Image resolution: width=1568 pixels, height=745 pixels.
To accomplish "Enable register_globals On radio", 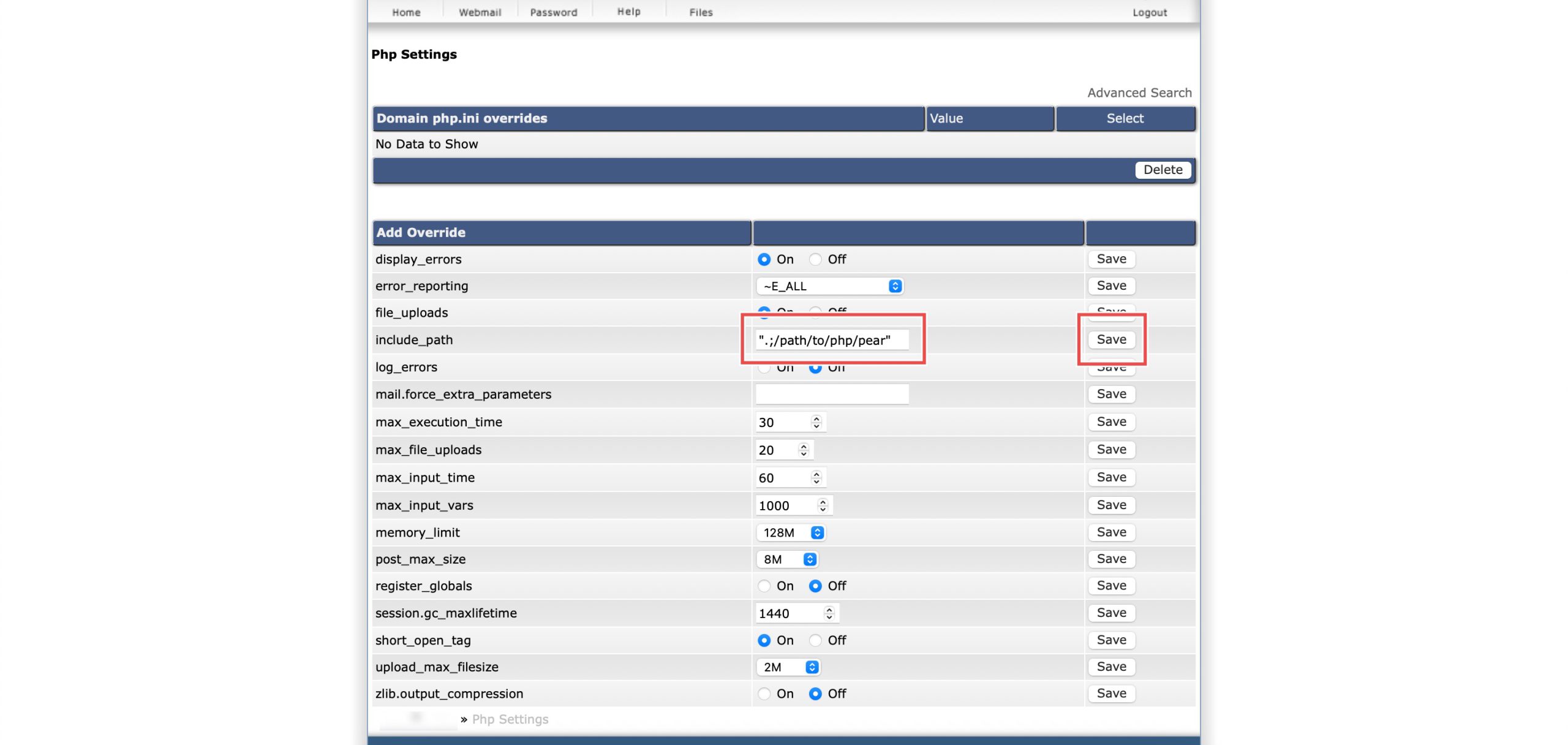I will (x=764, y=586).
